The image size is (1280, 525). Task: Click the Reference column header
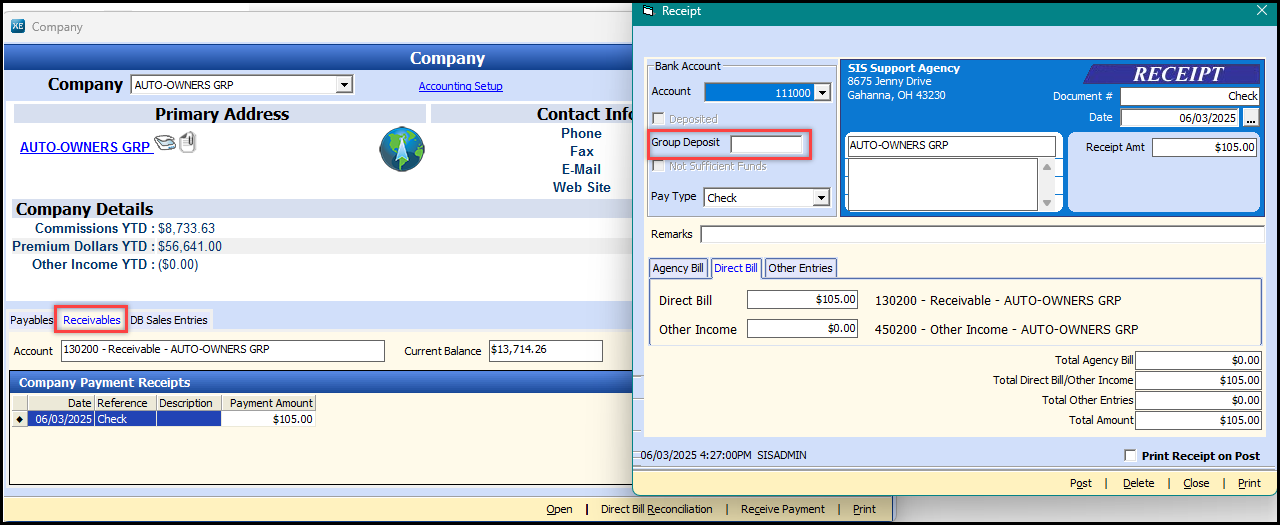click(125, 403)
